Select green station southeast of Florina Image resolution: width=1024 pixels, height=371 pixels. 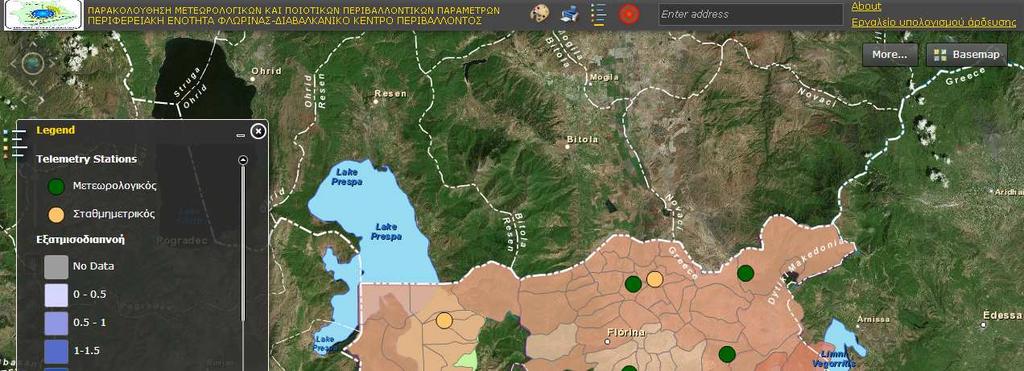pos(727,355)
